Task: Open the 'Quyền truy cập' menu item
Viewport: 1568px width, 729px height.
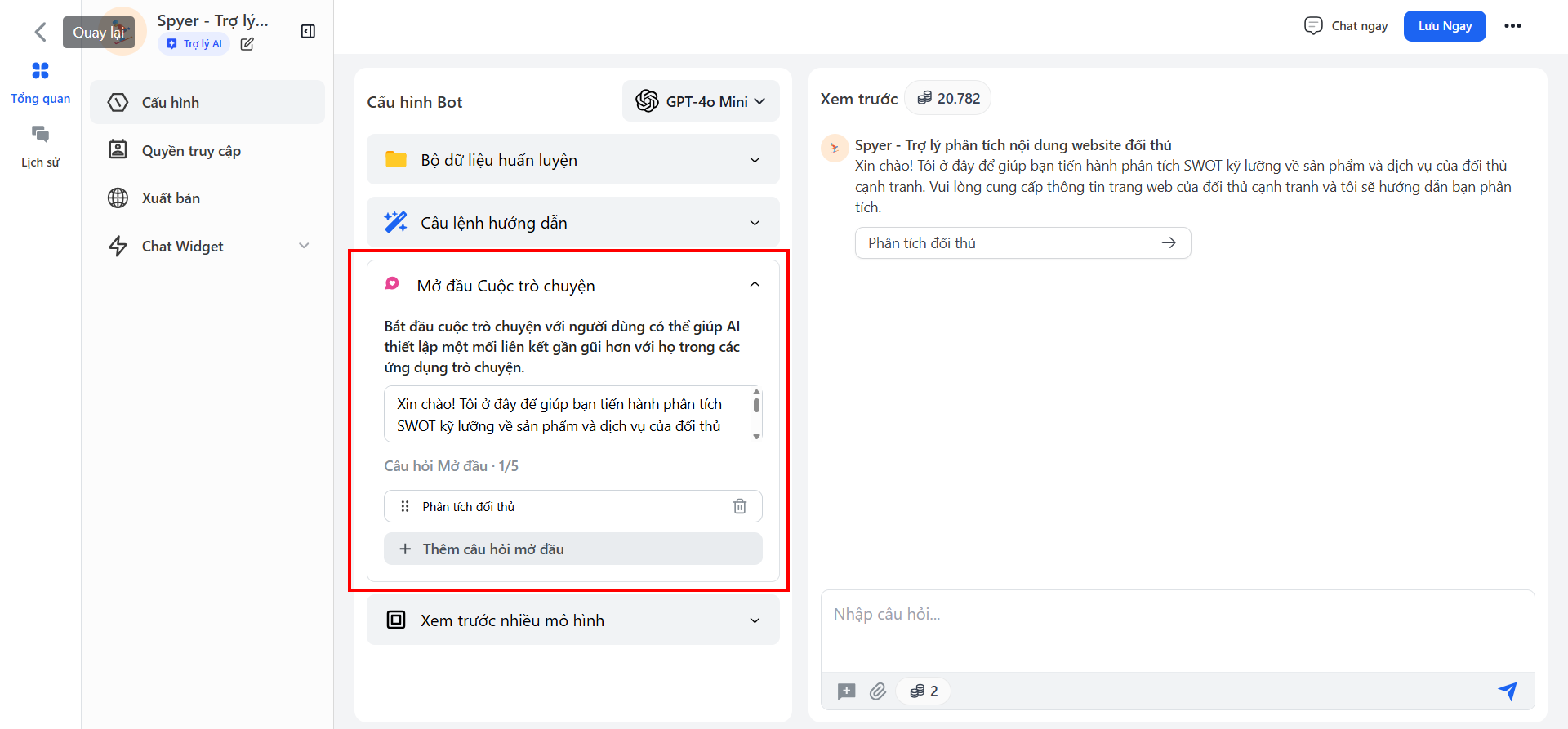Action: point(191,150)
